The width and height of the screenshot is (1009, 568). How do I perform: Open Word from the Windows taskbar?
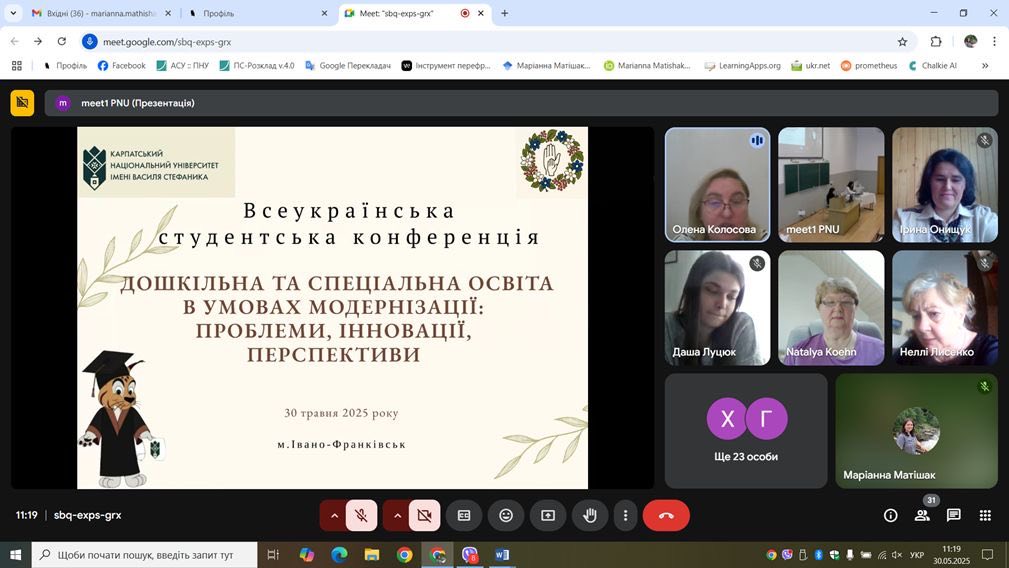(x=502, y=555)
